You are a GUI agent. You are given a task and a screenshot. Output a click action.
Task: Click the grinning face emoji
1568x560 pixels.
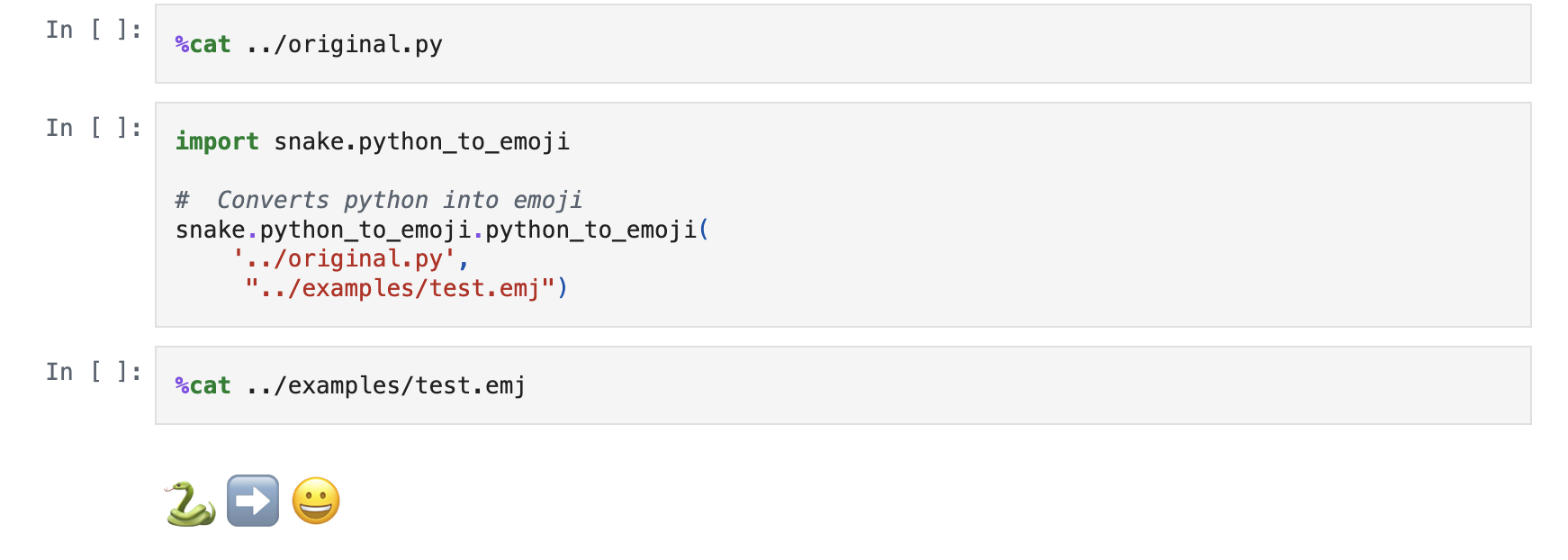316,501
